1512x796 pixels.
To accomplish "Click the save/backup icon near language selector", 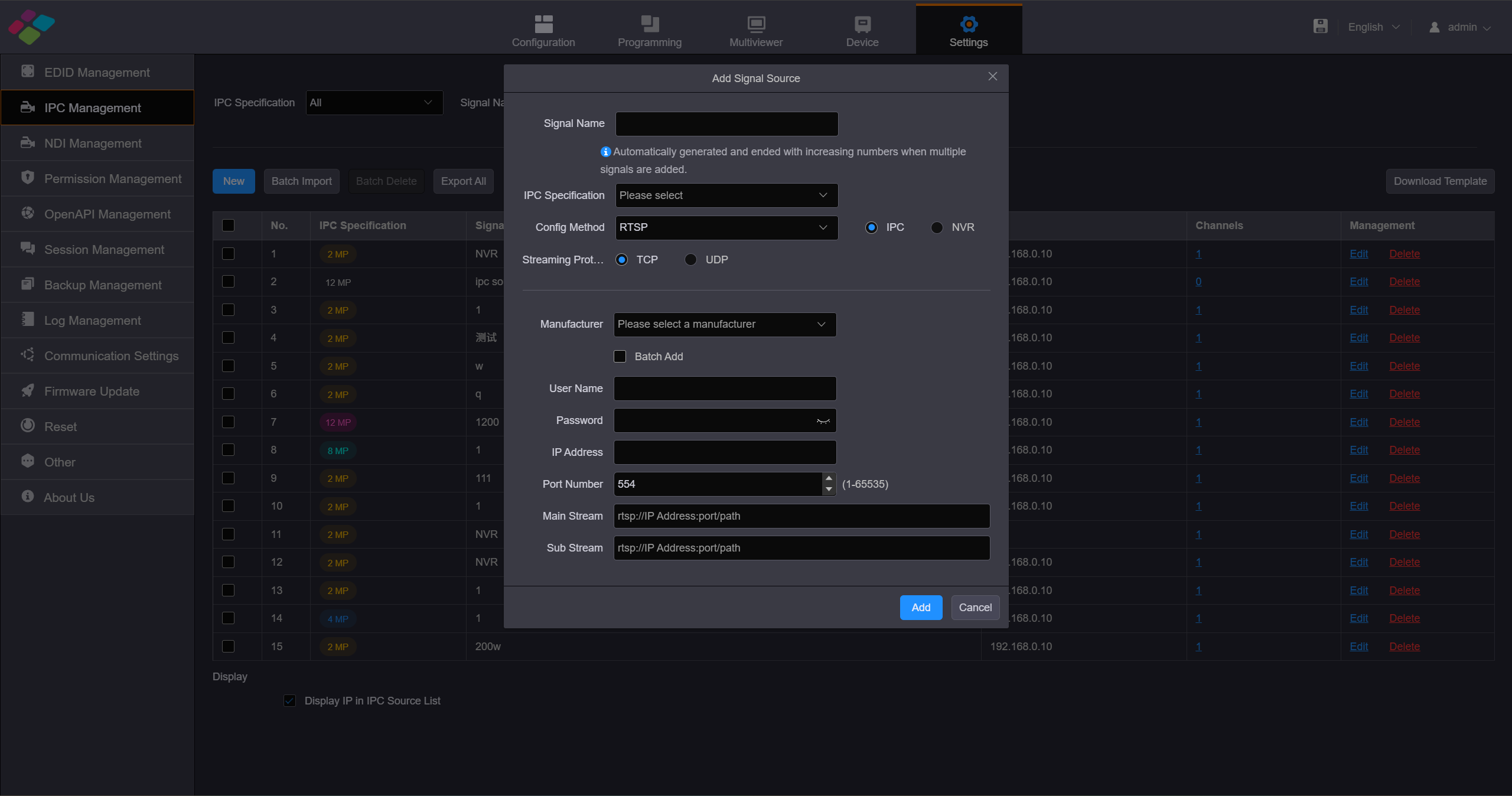I will pyautogui.click(x=1321, y=26).
